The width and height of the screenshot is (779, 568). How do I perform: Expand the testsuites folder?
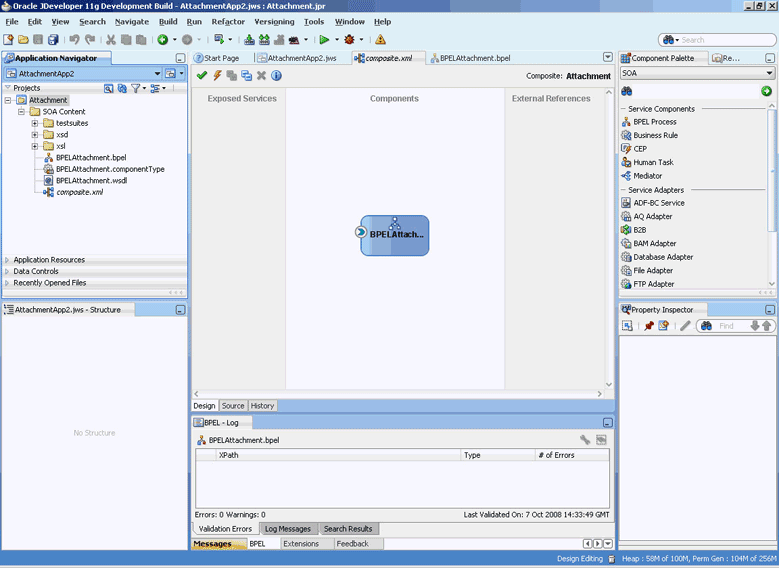point(35,123)
